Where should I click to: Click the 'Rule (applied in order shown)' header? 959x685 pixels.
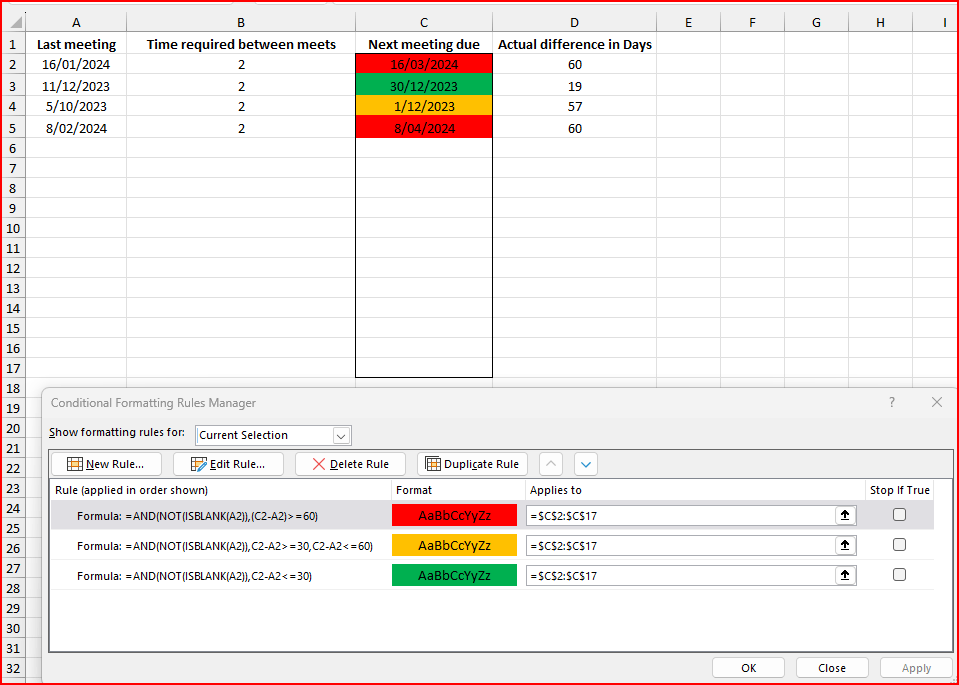coord(131,490)
